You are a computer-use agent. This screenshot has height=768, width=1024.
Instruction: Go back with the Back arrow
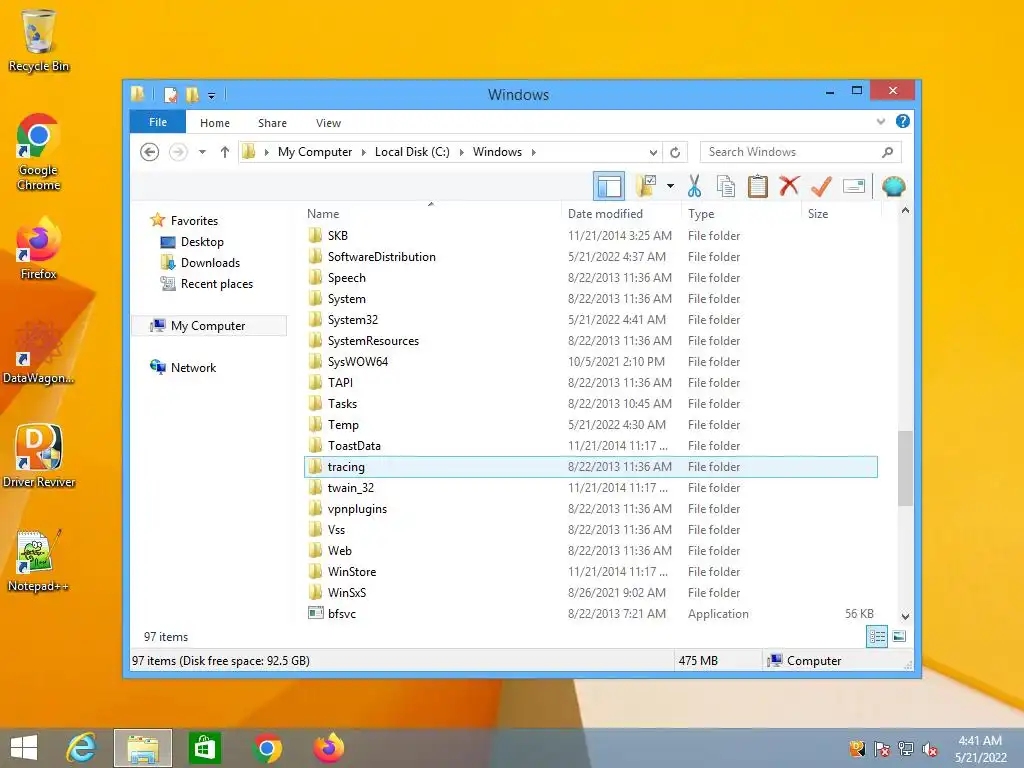(150, 152)
